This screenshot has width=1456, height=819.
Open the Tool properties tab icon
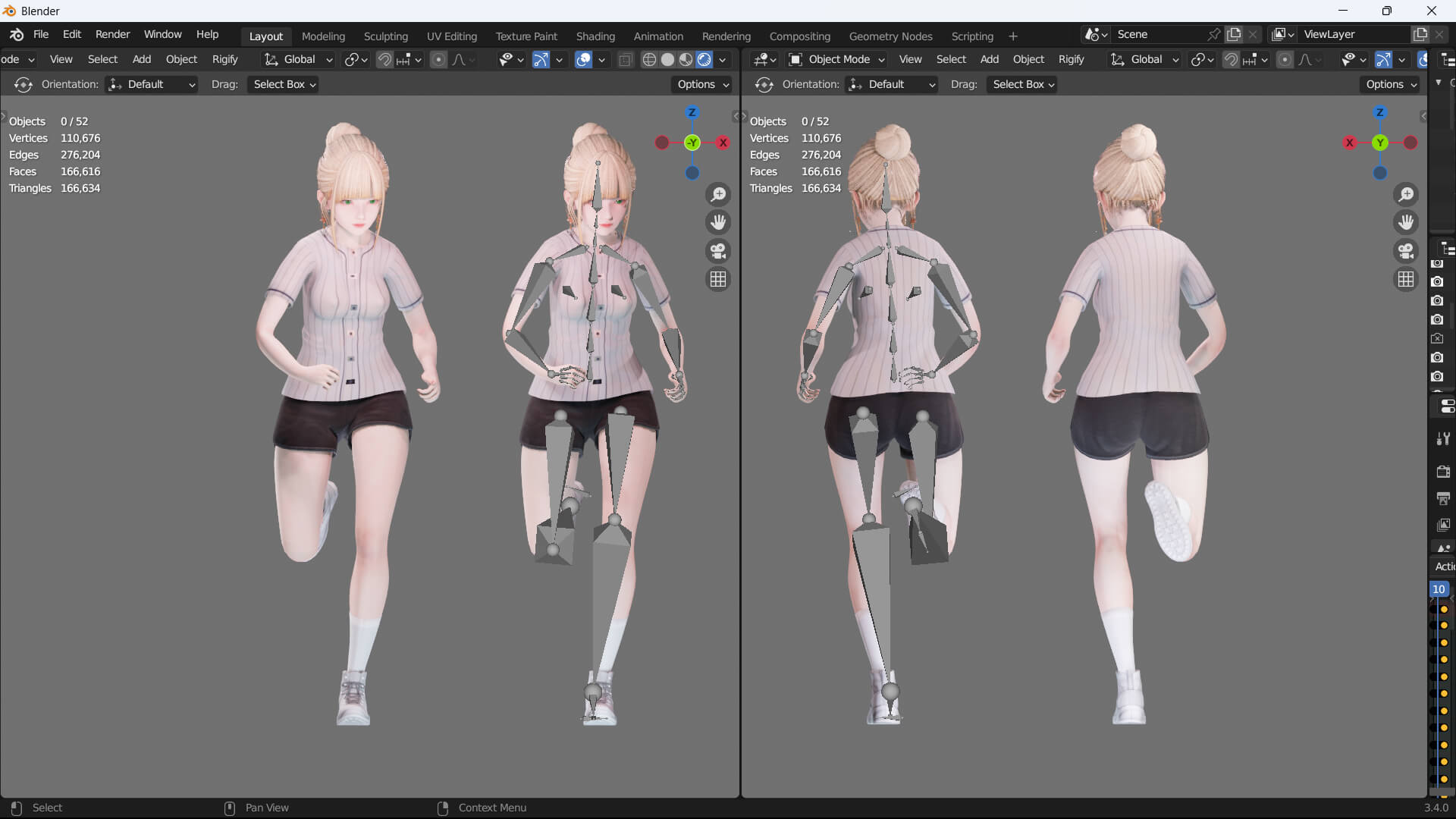[x=1443, y=438]
